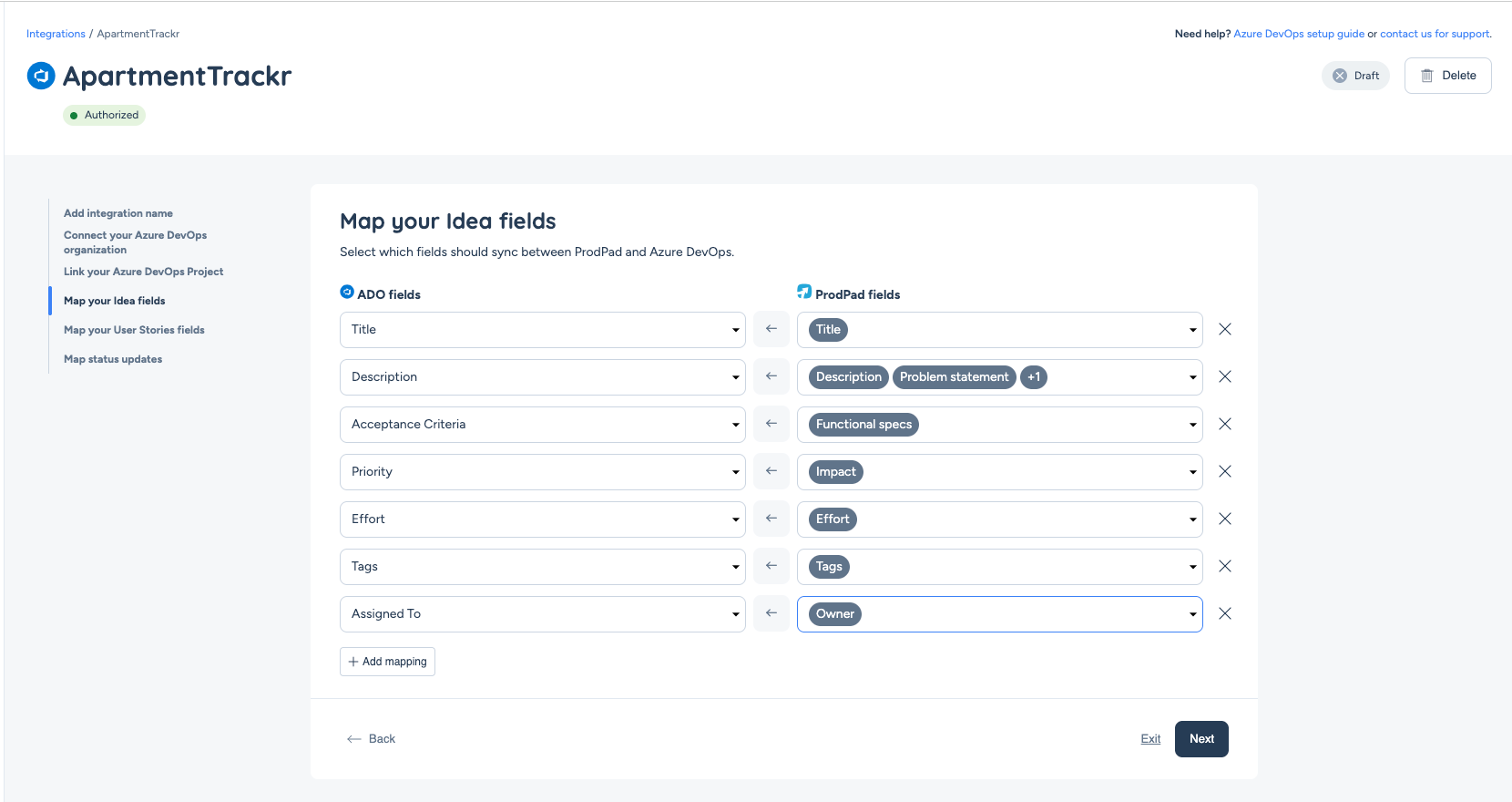Image resolution: width=1512 pixels, height=802 pixels.
Task: Go to Add integration name step
Action: pyautogui.click(x=118, y=213)
